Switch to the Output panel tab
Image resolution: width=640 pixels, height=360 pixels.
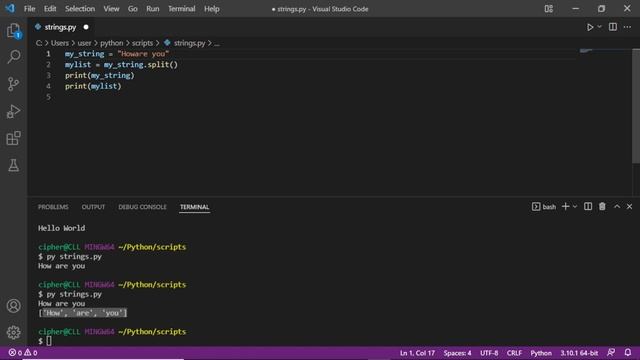click(x=93, y=207)
